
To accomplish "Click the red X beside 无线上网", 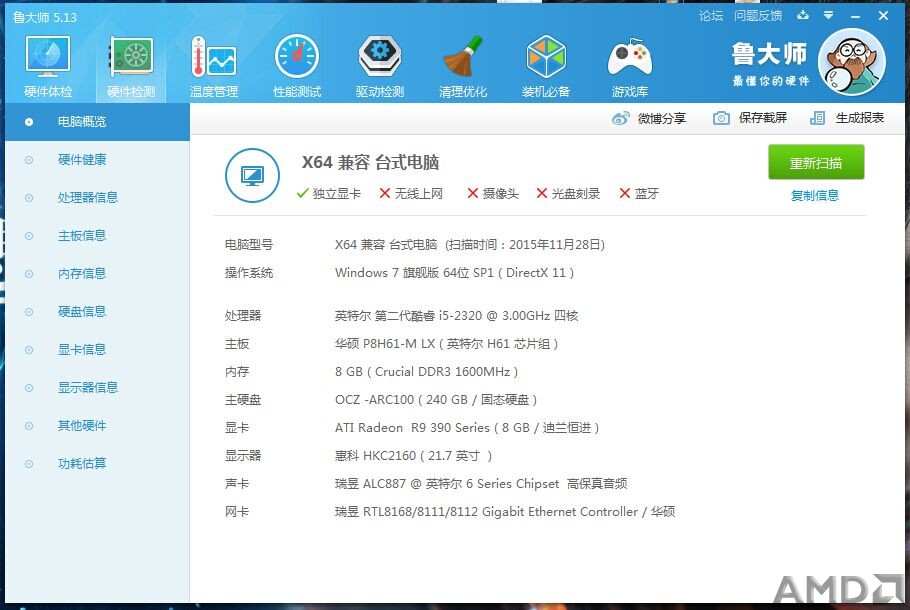I will click(384, 193).
